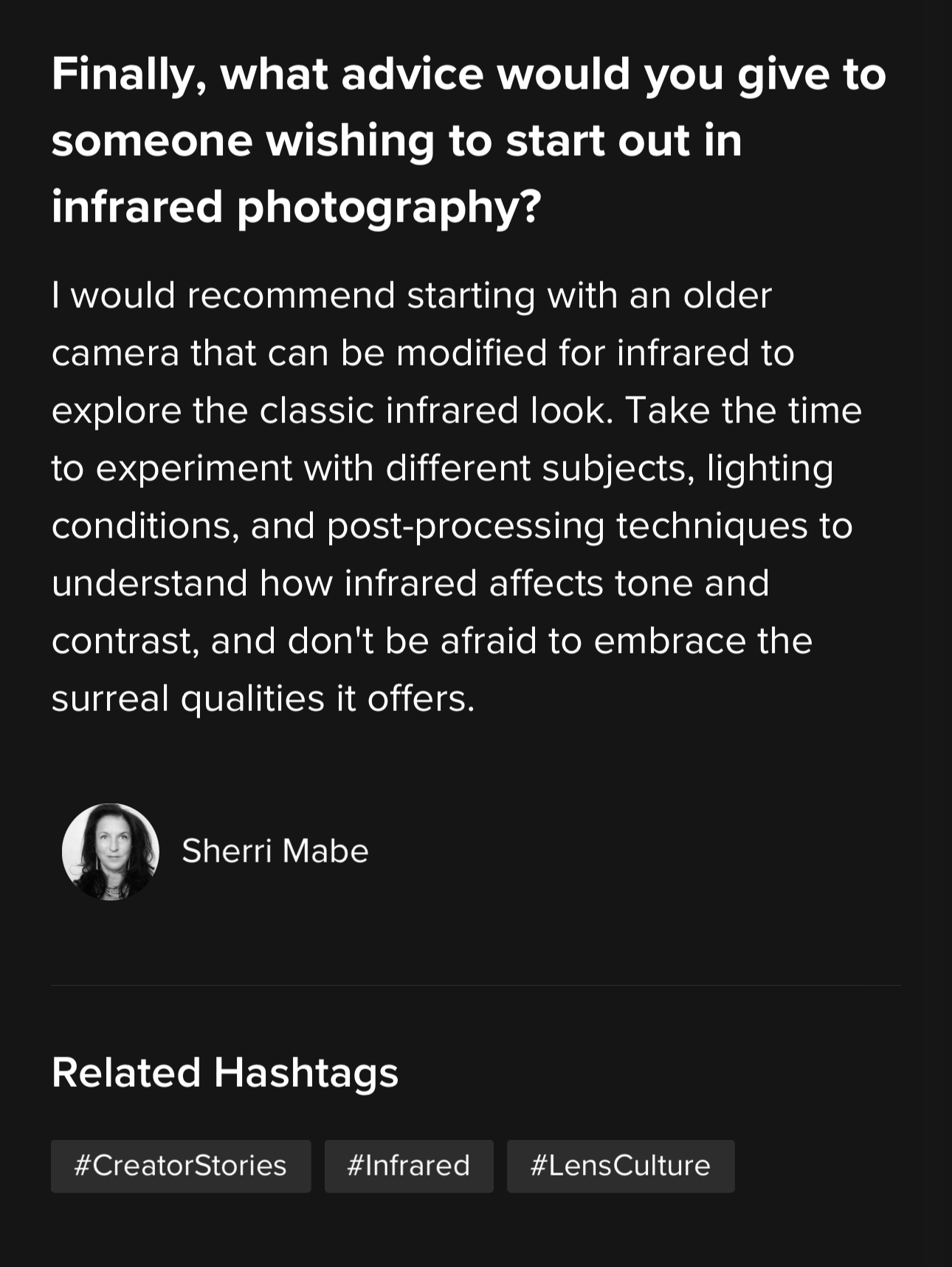
Task: Open the #CreatorStories hashtag
Action: [181, 1166]
